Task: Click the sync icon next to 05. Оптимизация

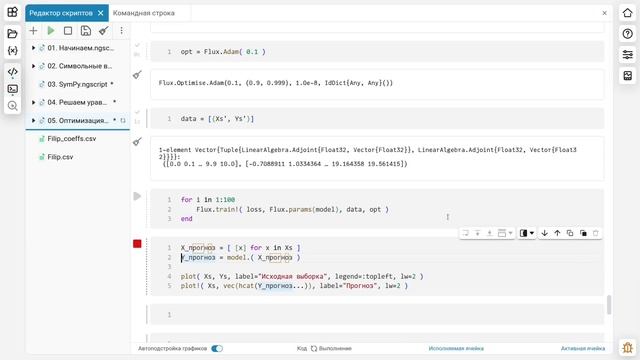Action: click(123, 120)
